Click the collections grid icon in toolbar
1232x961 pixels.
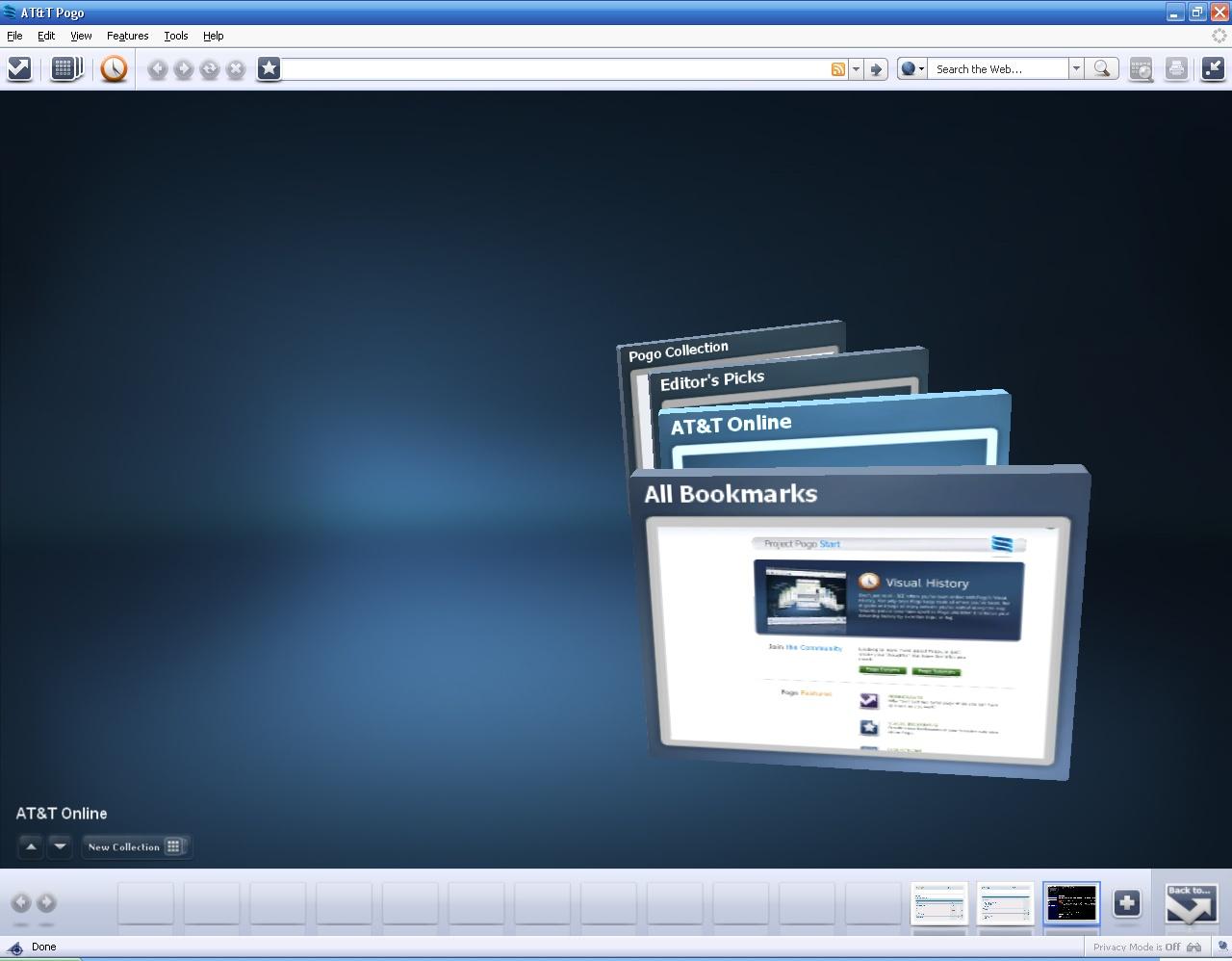(65, 68)
